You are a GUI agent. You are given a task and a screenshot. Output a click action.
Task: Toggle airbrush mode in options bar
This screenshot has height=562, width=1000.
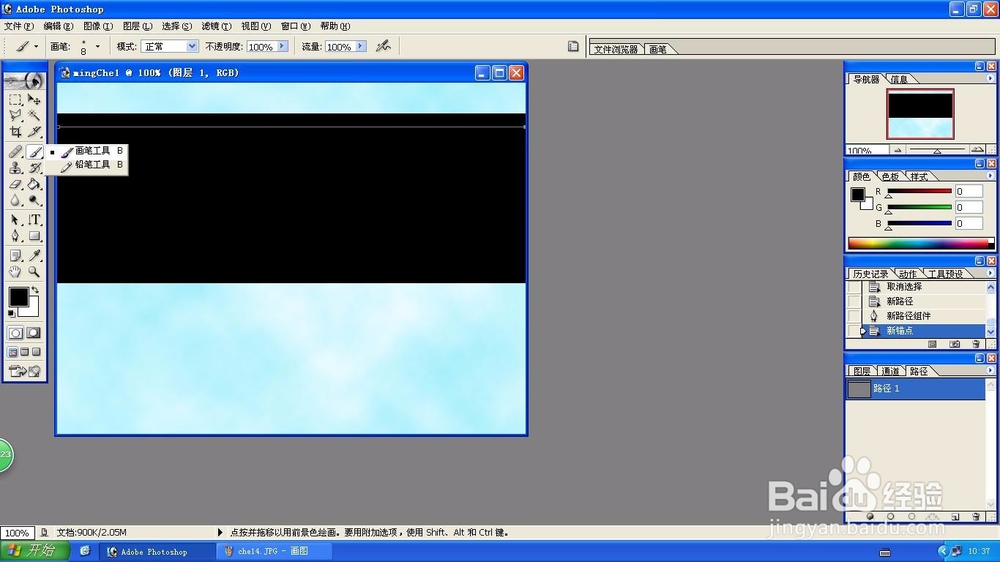point(383,46)
